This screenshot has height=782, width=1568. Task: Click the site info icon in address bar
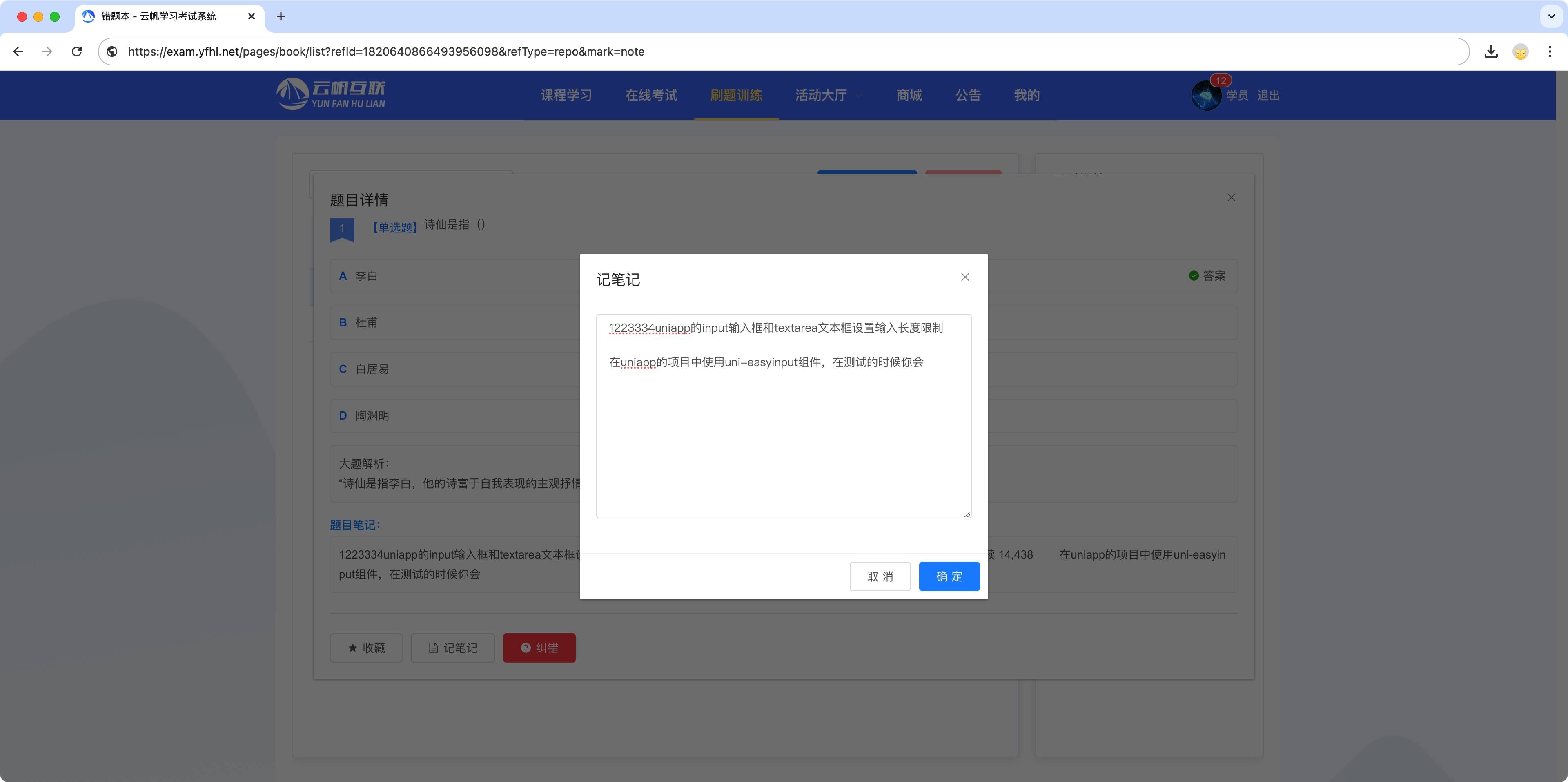pos(112,52)
